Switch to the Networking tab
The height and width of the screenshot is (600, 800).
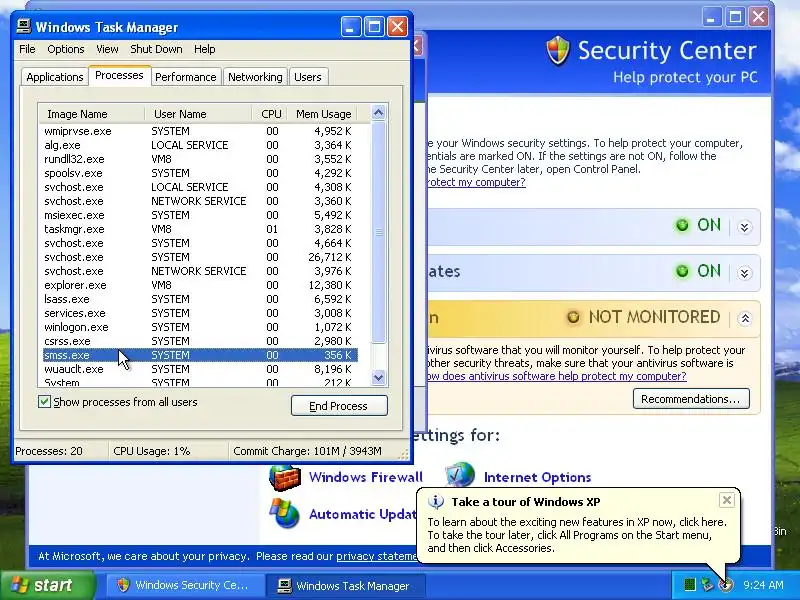[255, 77]
